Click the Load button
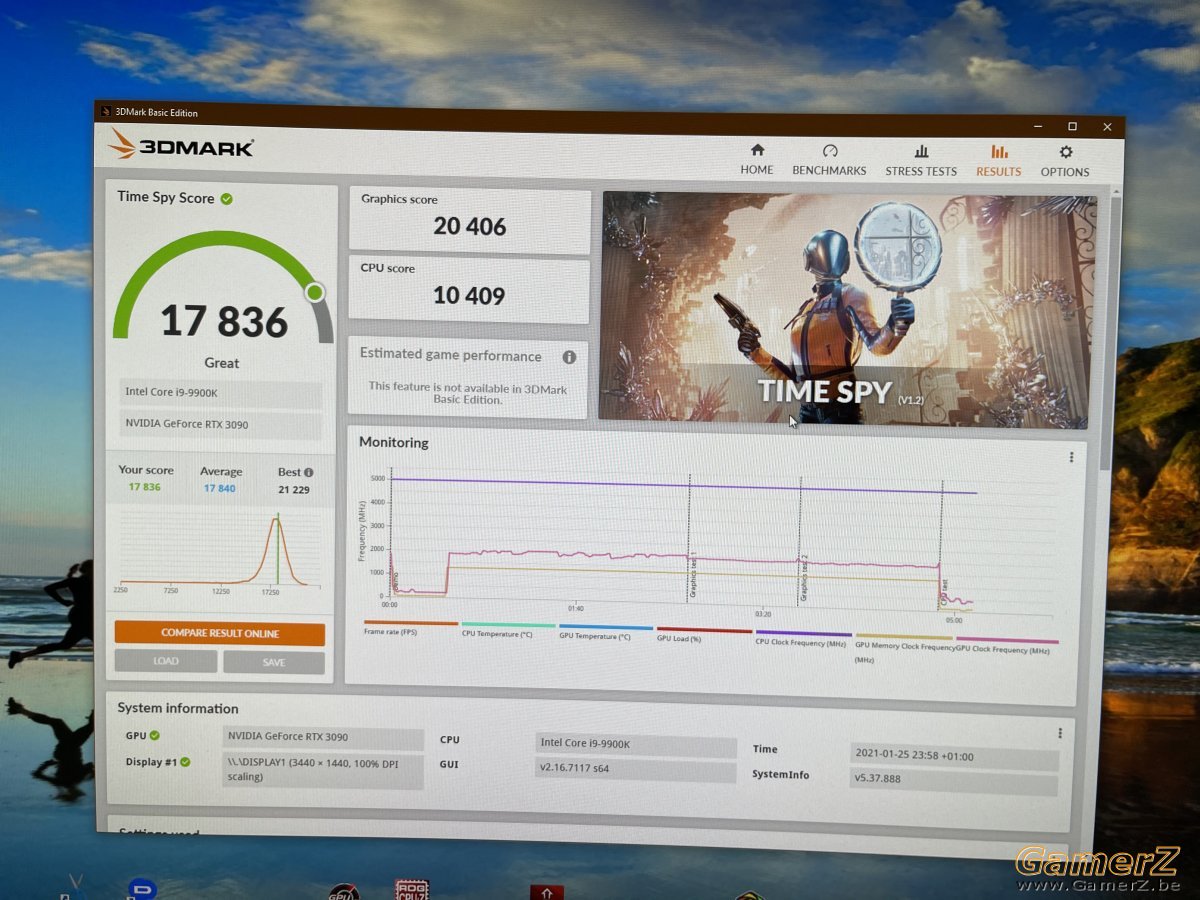The image size is (1200, 900). coord(166,661)
